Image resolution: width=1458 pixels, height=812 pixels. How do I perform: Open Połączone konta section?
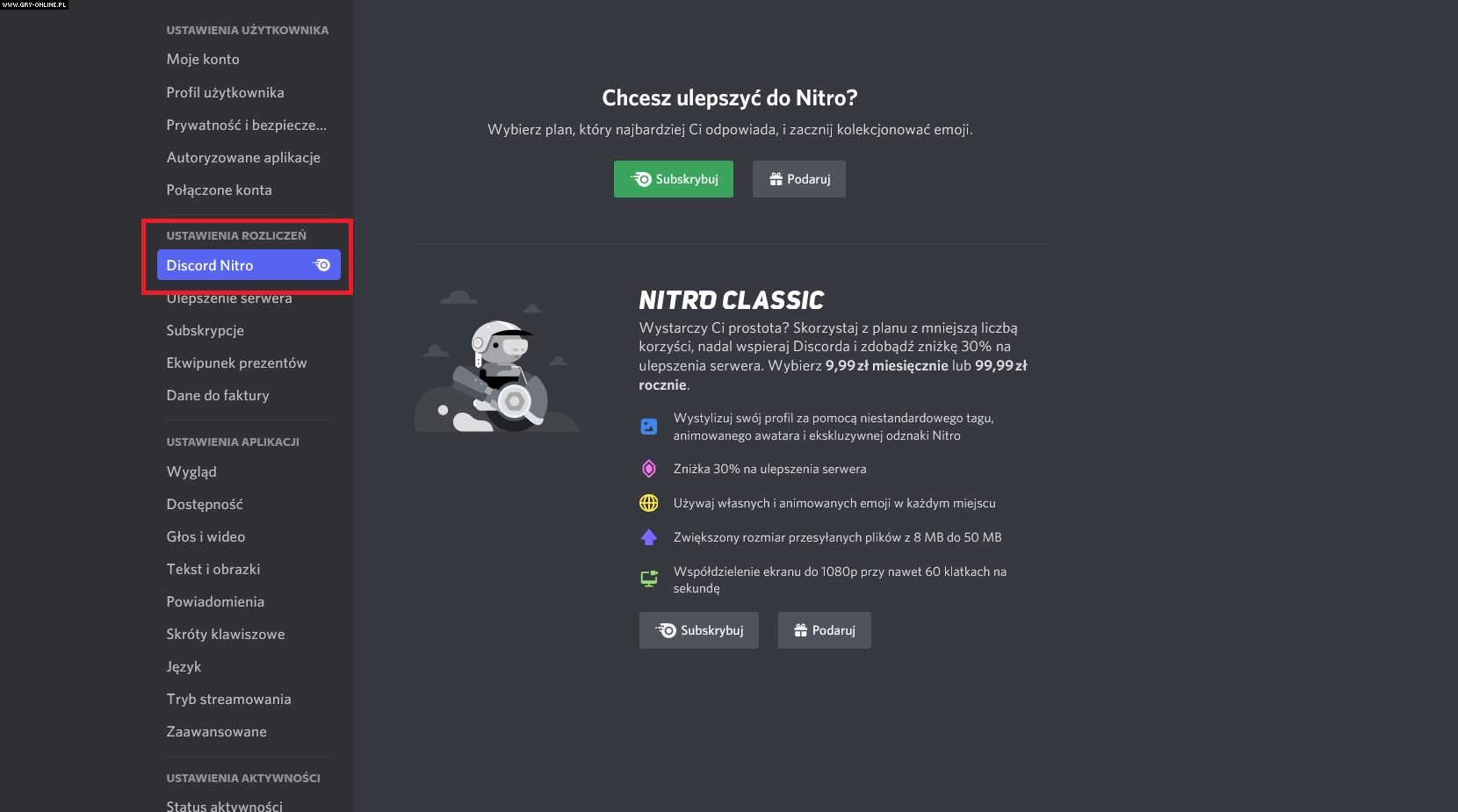[219, 190]
